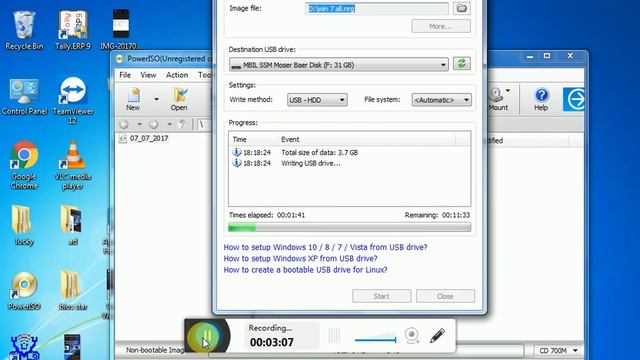Open the CD 700M media size dropdown
640x360 pixels.
tap(558, 350)
